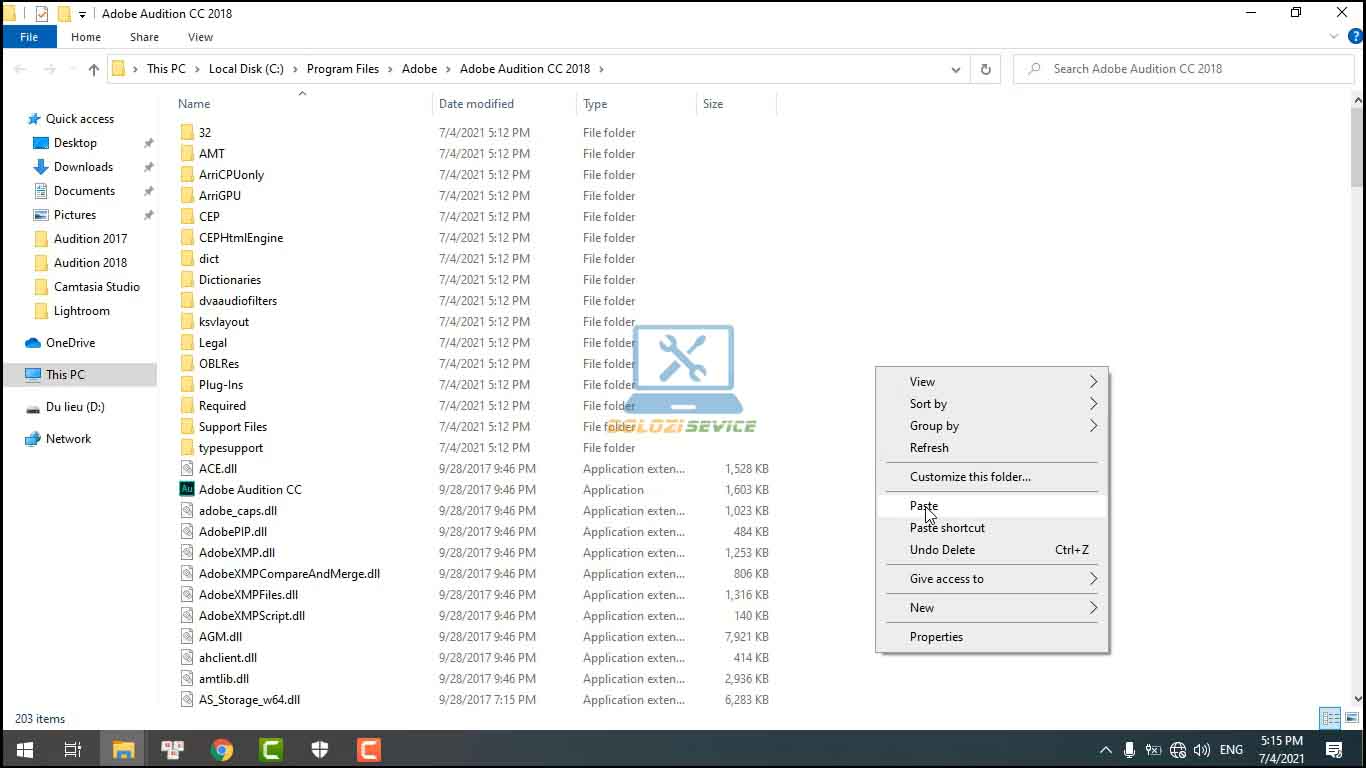Click the Refresh button beside the address bar

pos(985,69)
